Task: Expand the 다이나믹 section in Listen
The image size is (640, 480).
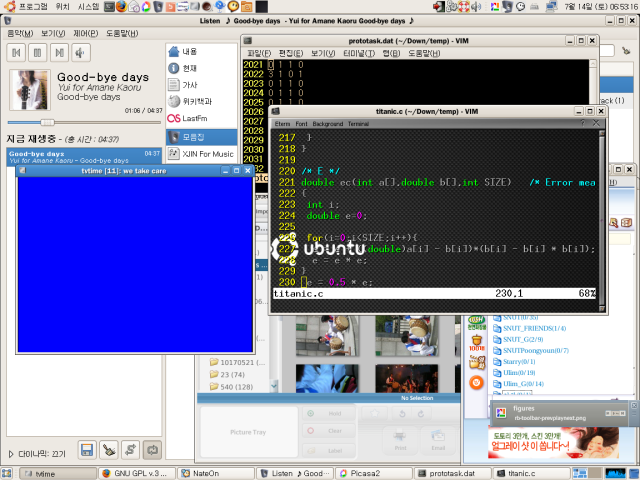Action: [11, 454]
